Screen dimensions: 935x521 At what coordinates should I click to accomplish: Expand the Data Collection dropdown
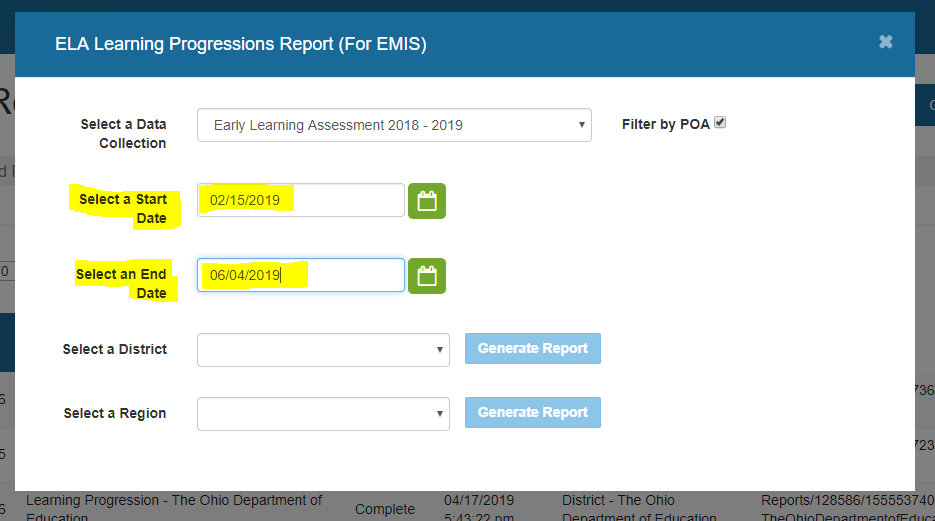tap(394, 126)
